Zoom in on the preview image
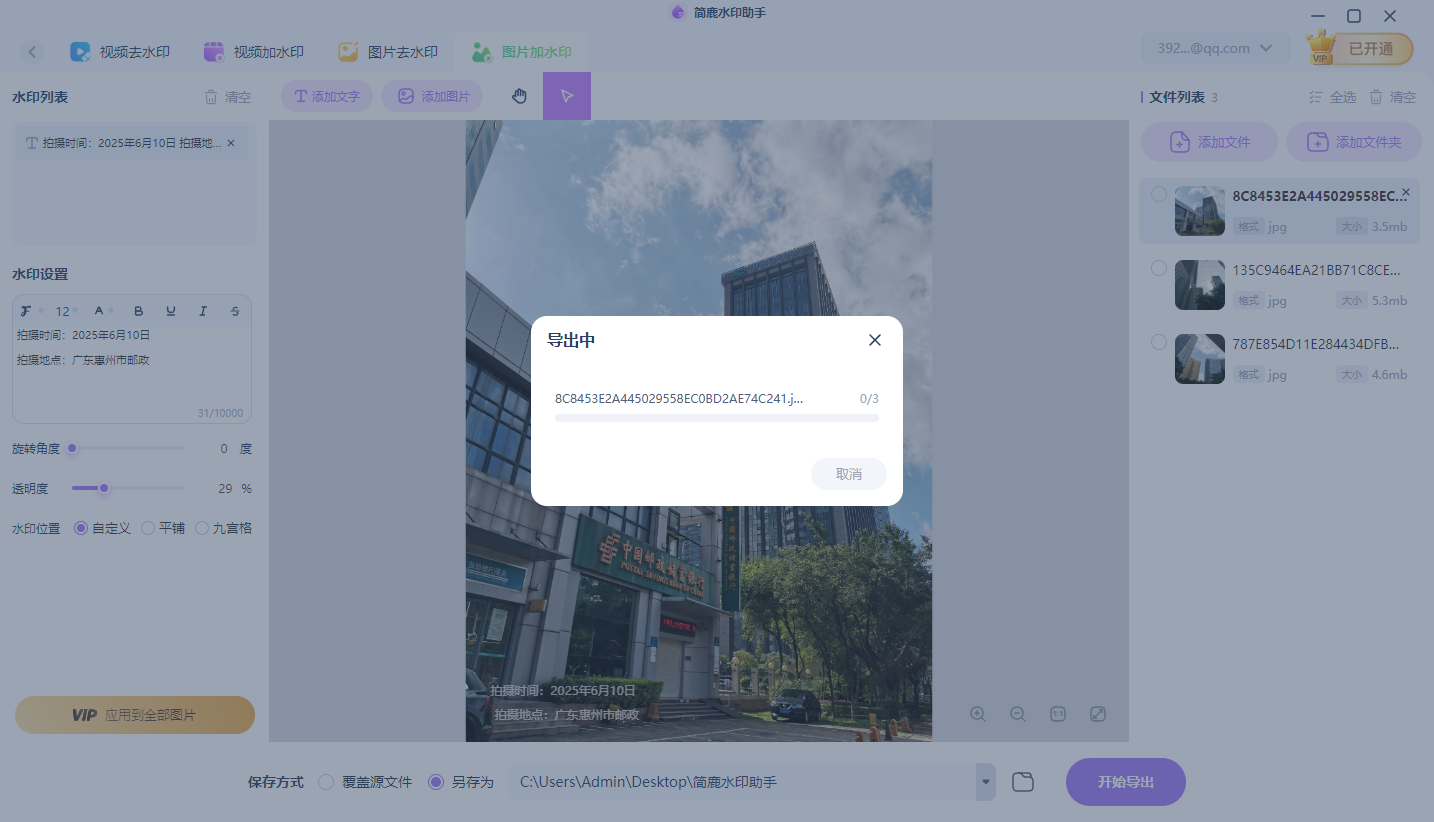Viewport: 1434px width, 822px height. pyautogui.click(x=977, y=714)
